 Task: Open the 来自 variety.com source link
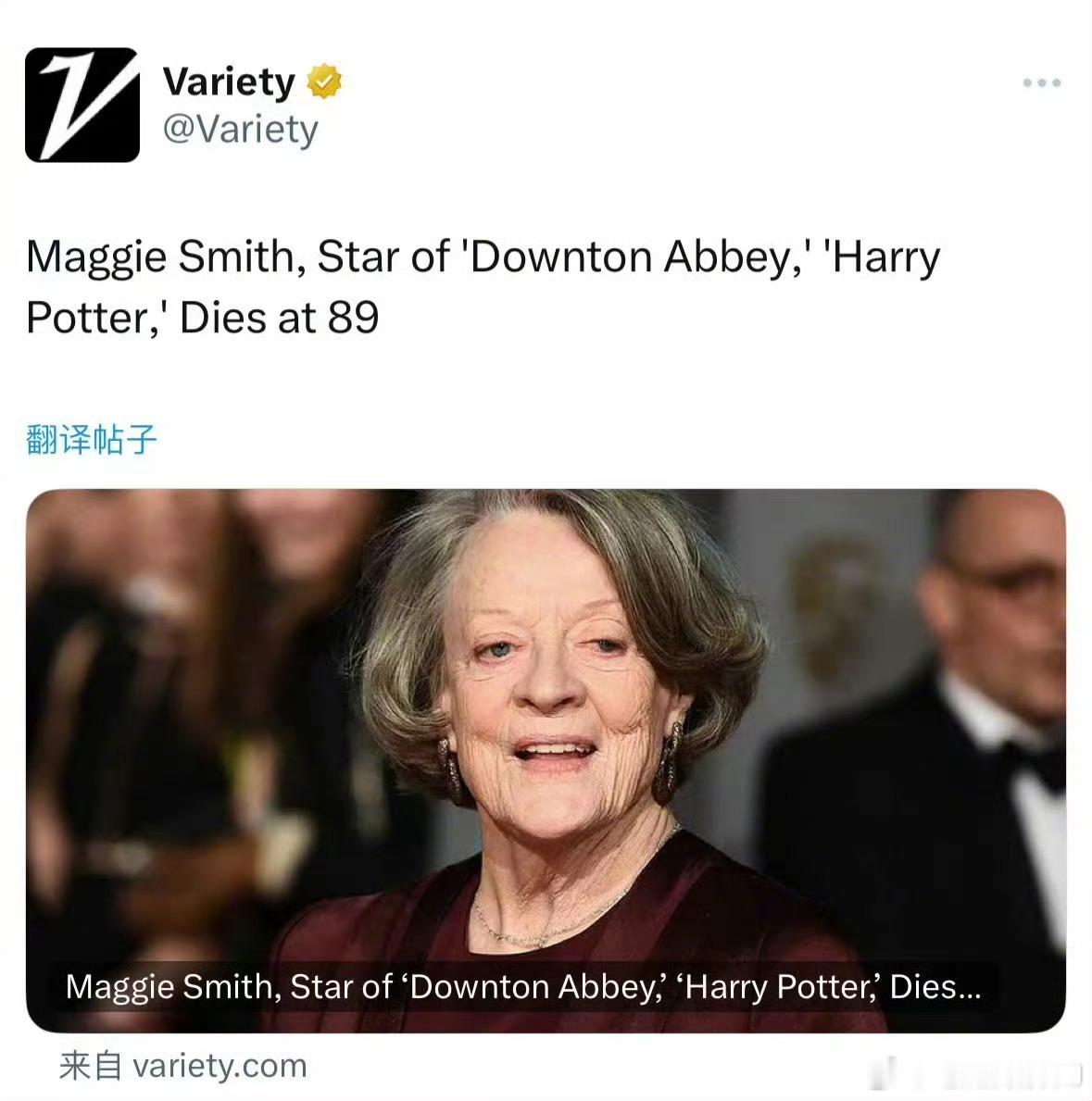point(183,1066)
